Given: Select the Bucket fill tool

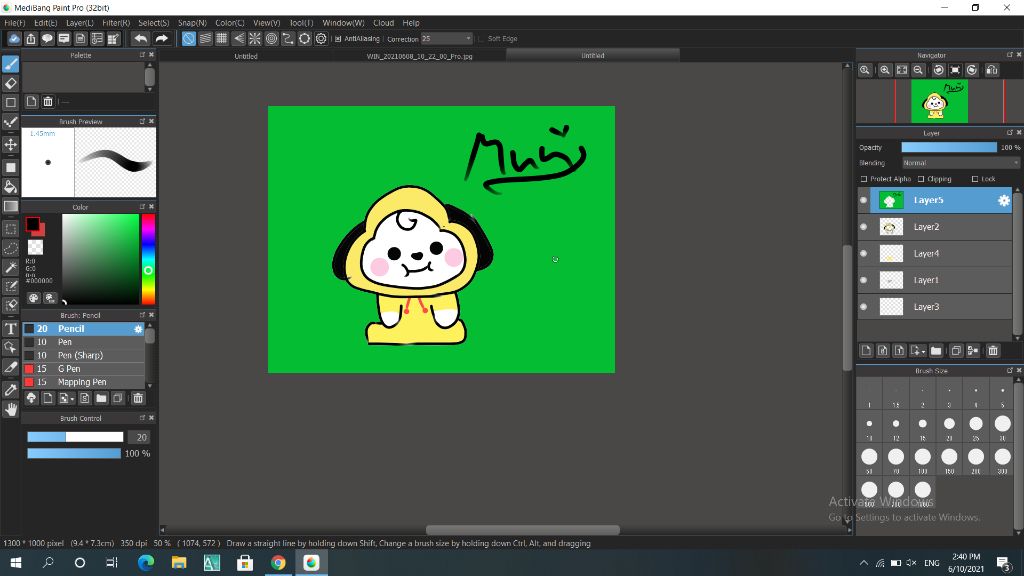Looking at the screenshot, I should [10, 187].
